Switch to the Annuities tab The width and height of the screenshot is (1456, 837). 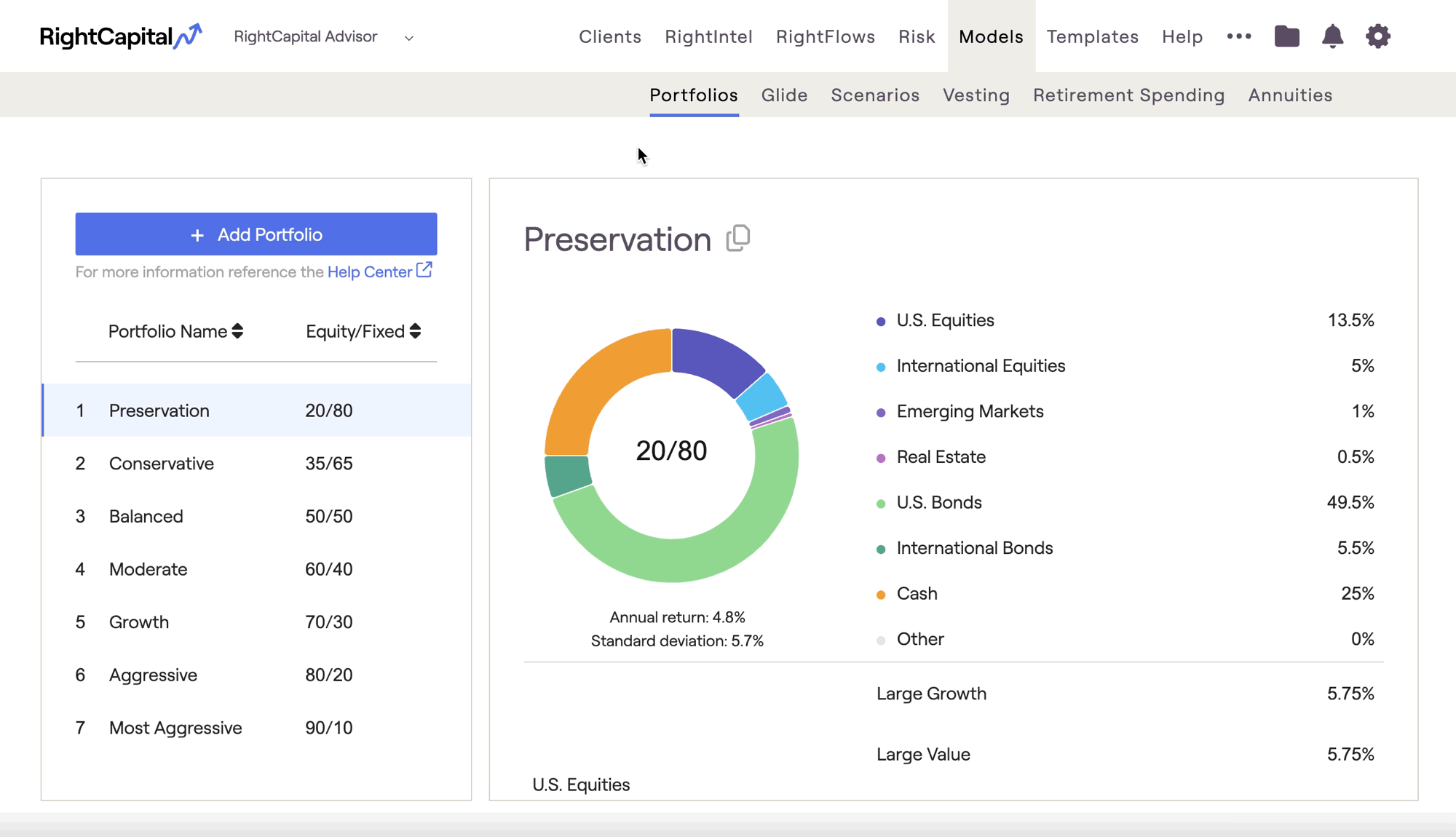tap(1290, 95)
